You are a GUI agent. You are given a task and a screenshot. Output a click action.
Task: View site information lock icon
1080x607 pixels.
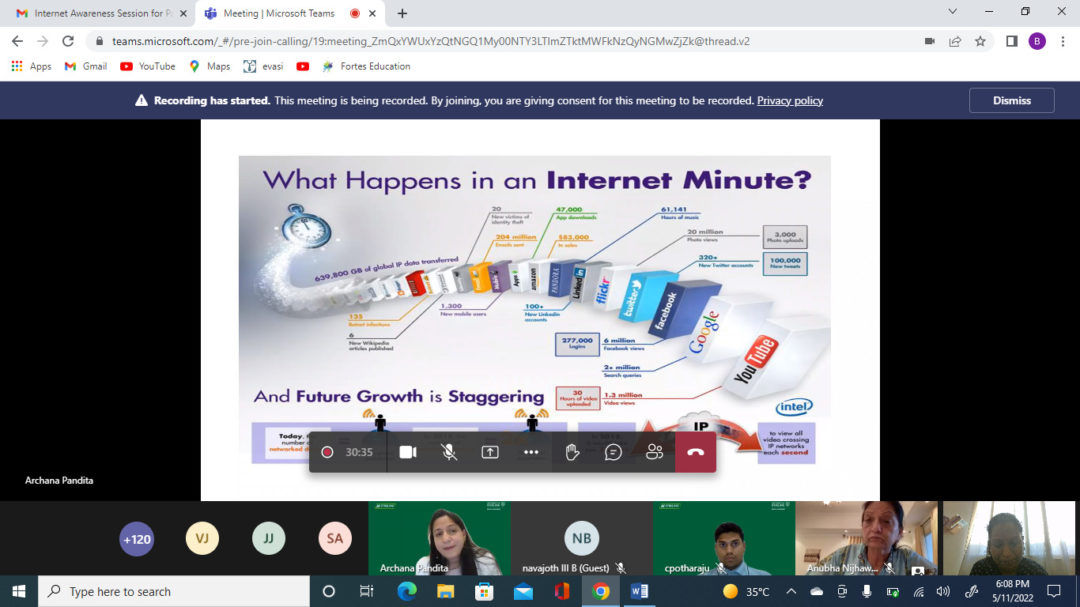click(99, 41)
